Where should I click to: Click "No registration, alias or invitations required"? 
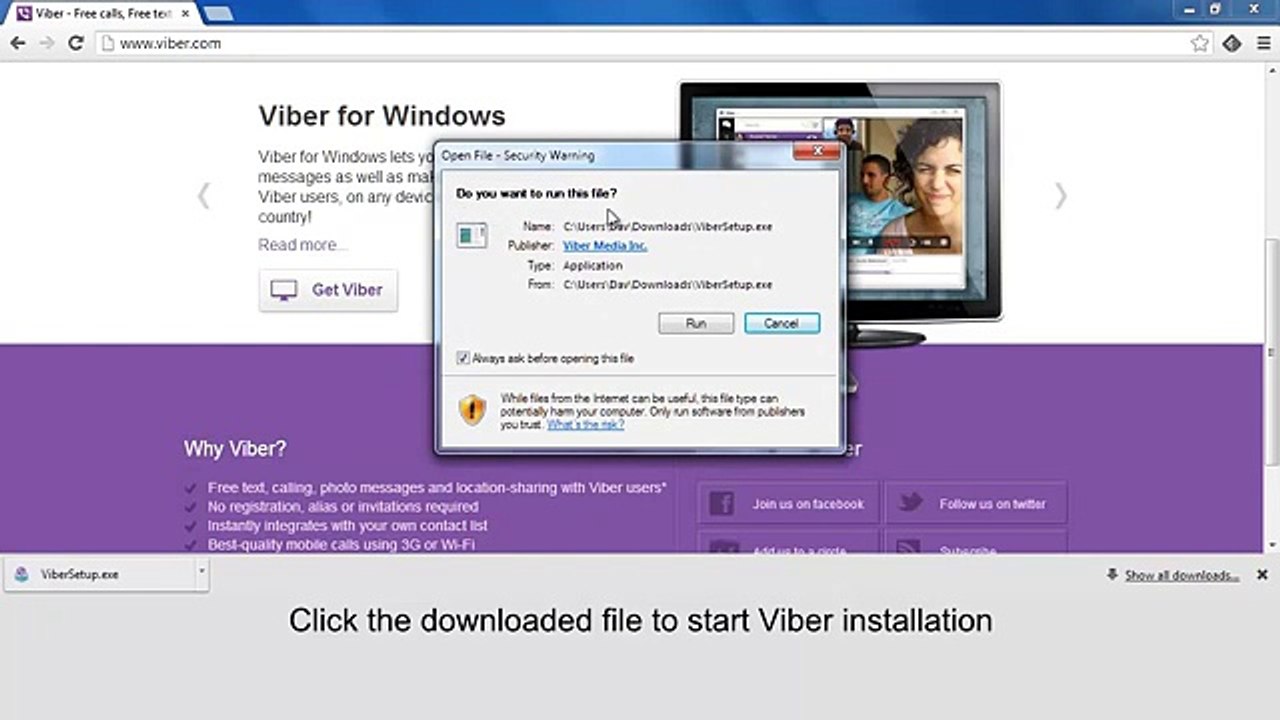(343, 507)
